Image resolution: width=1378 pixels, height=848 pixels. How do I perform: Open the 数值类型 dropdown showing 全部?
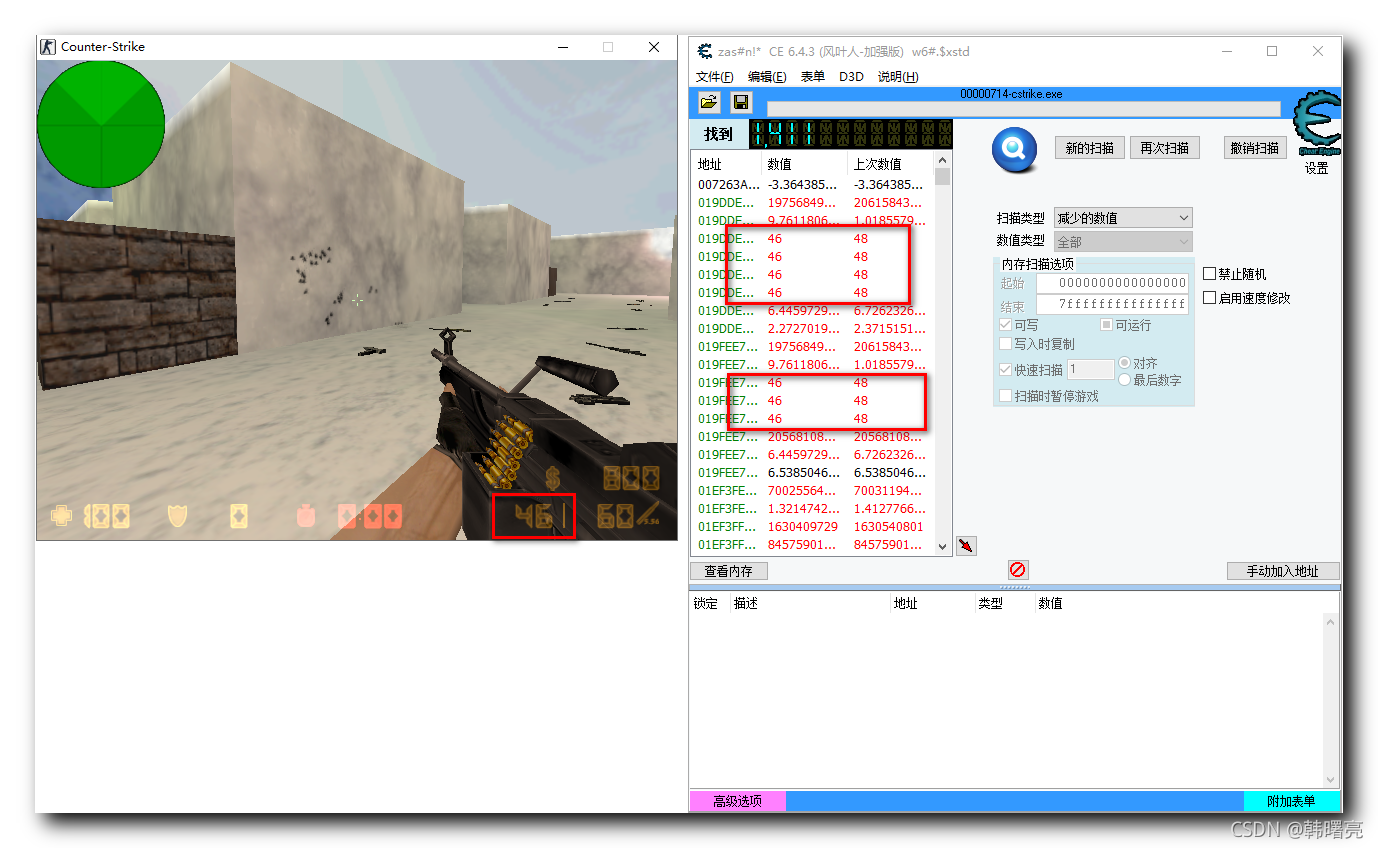pos(1122,242)
